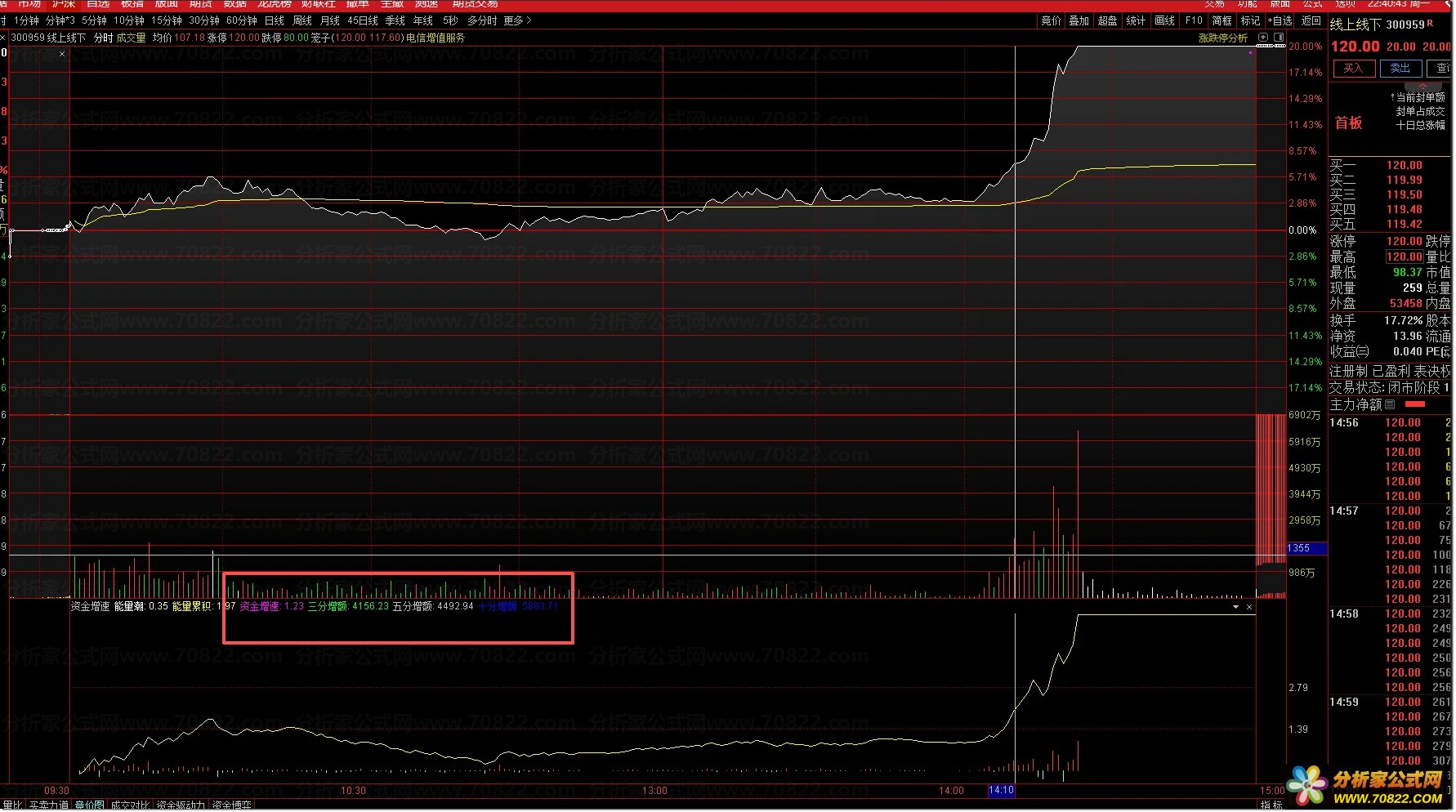The height and width of the screenshot is (812, 1456).
Task: Open the 涨跌停分析 link
Action: [x=1222, y=38]
